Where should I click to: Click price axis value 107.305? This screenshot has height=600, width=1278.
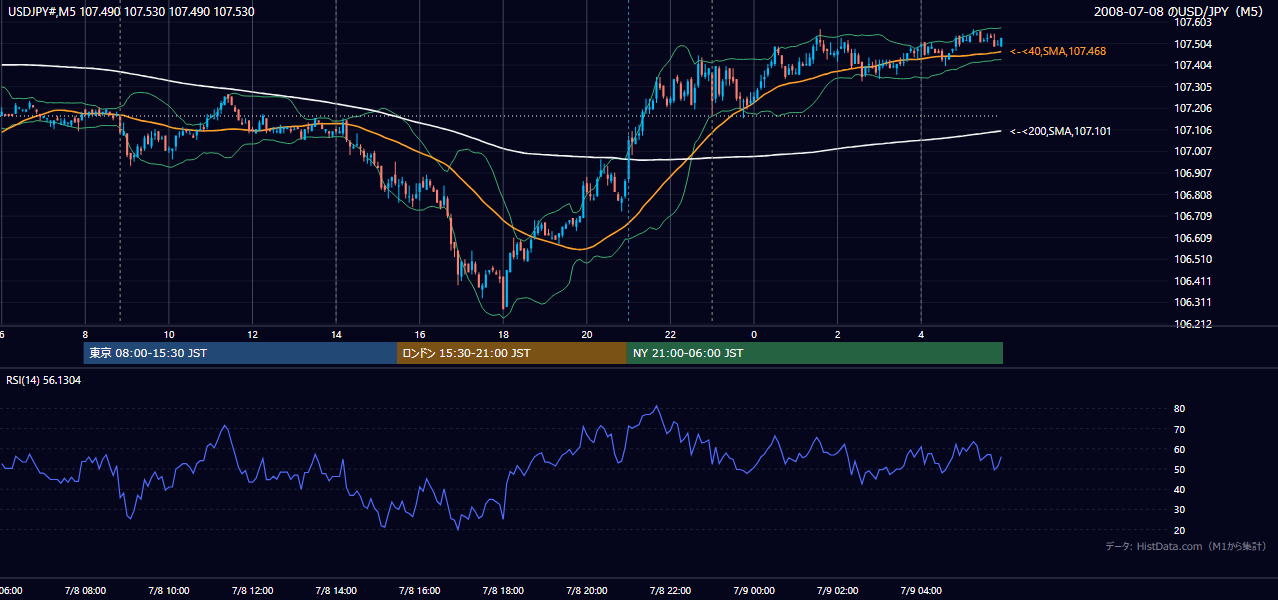coord(1193,87)
